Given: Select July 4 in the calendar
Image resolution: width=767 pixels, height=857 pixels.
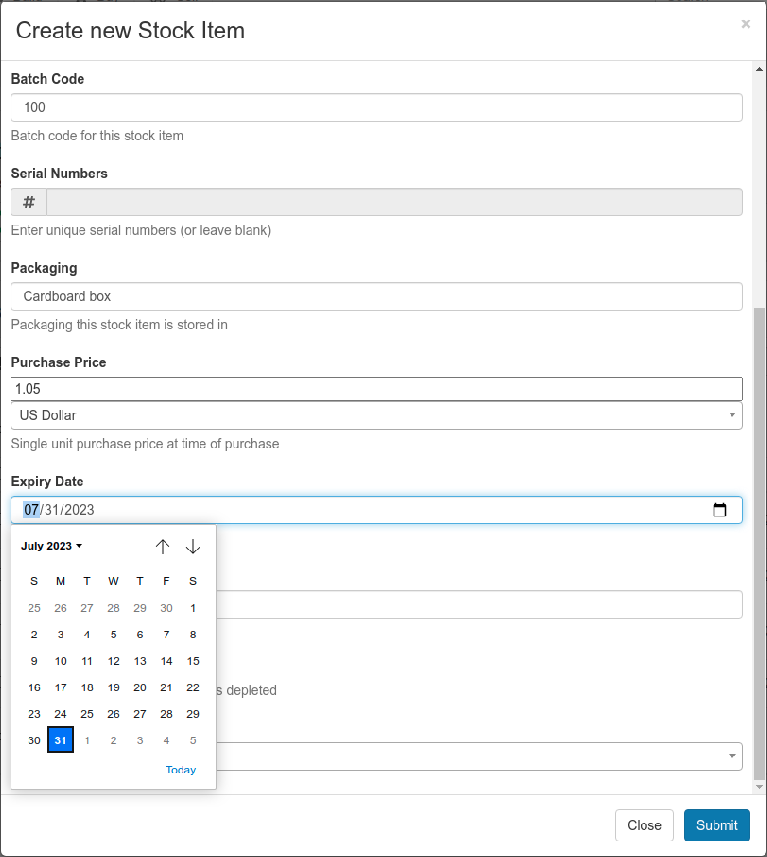Looking at the screenshot, I should point(87,634).
